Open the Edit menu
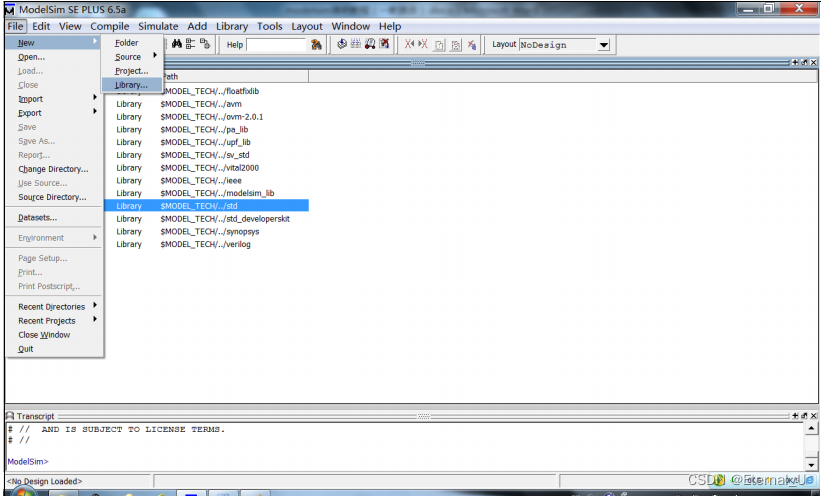 click(x=41, y=26)
